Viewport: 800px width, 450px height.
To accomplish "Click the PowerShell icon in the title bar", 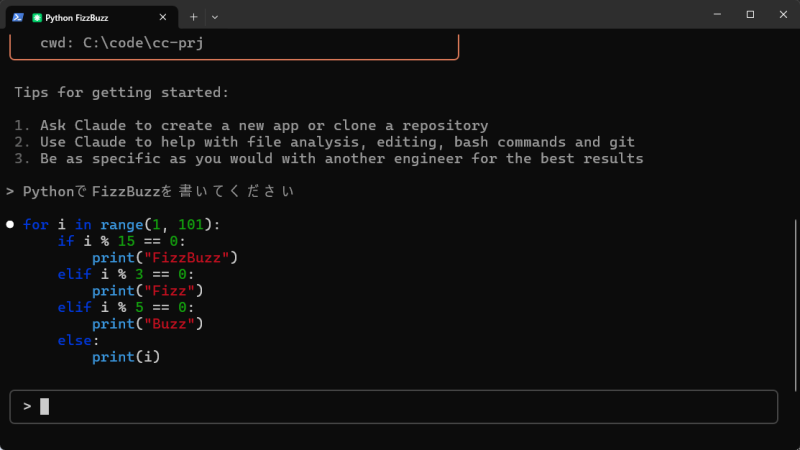I will [x=18, y=17].
